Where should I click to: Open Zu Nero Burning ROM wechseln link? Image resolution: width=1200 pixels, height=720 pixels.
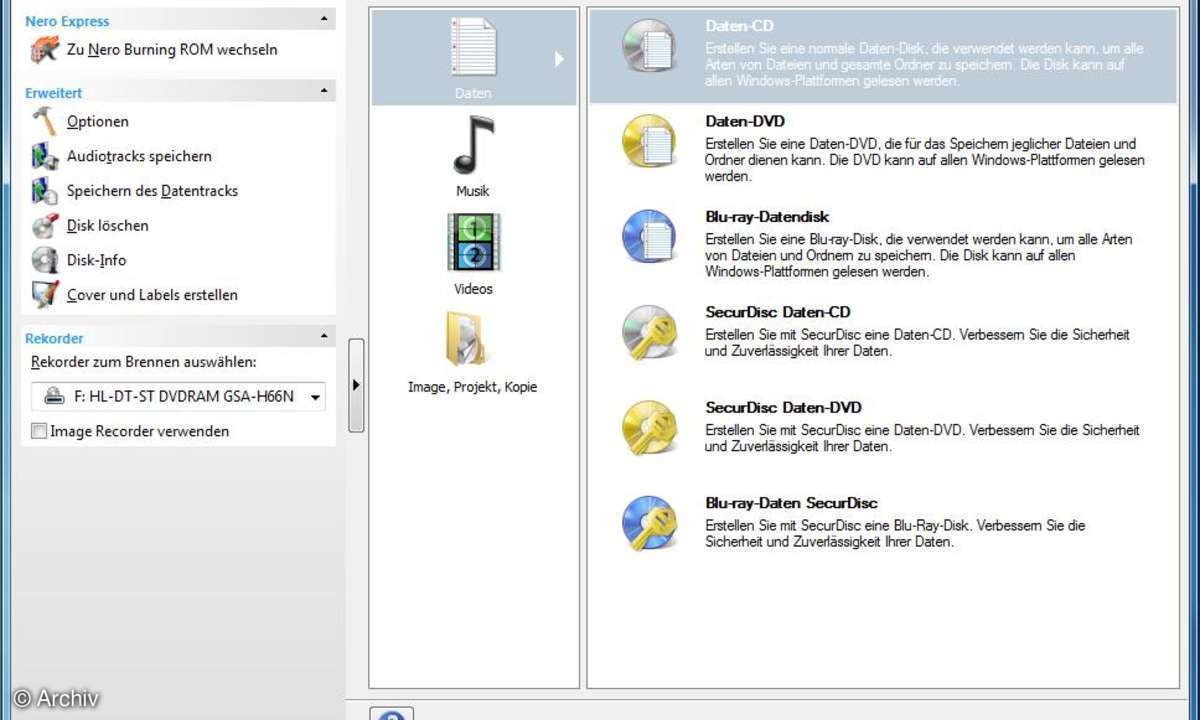coord(172,49)
